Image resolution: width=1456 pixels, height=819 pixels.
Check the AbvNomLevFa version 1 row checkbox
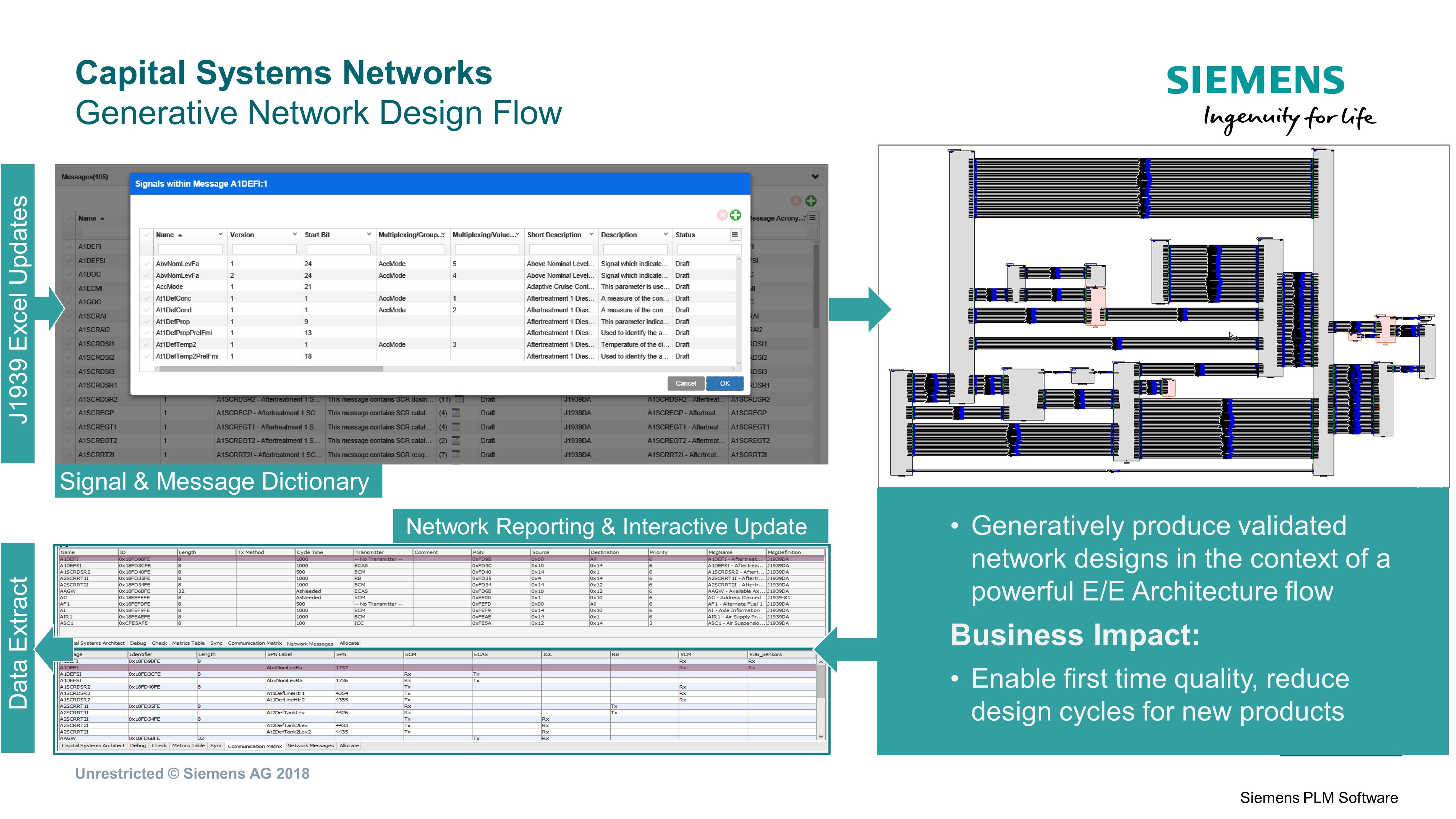pos(146,264)
